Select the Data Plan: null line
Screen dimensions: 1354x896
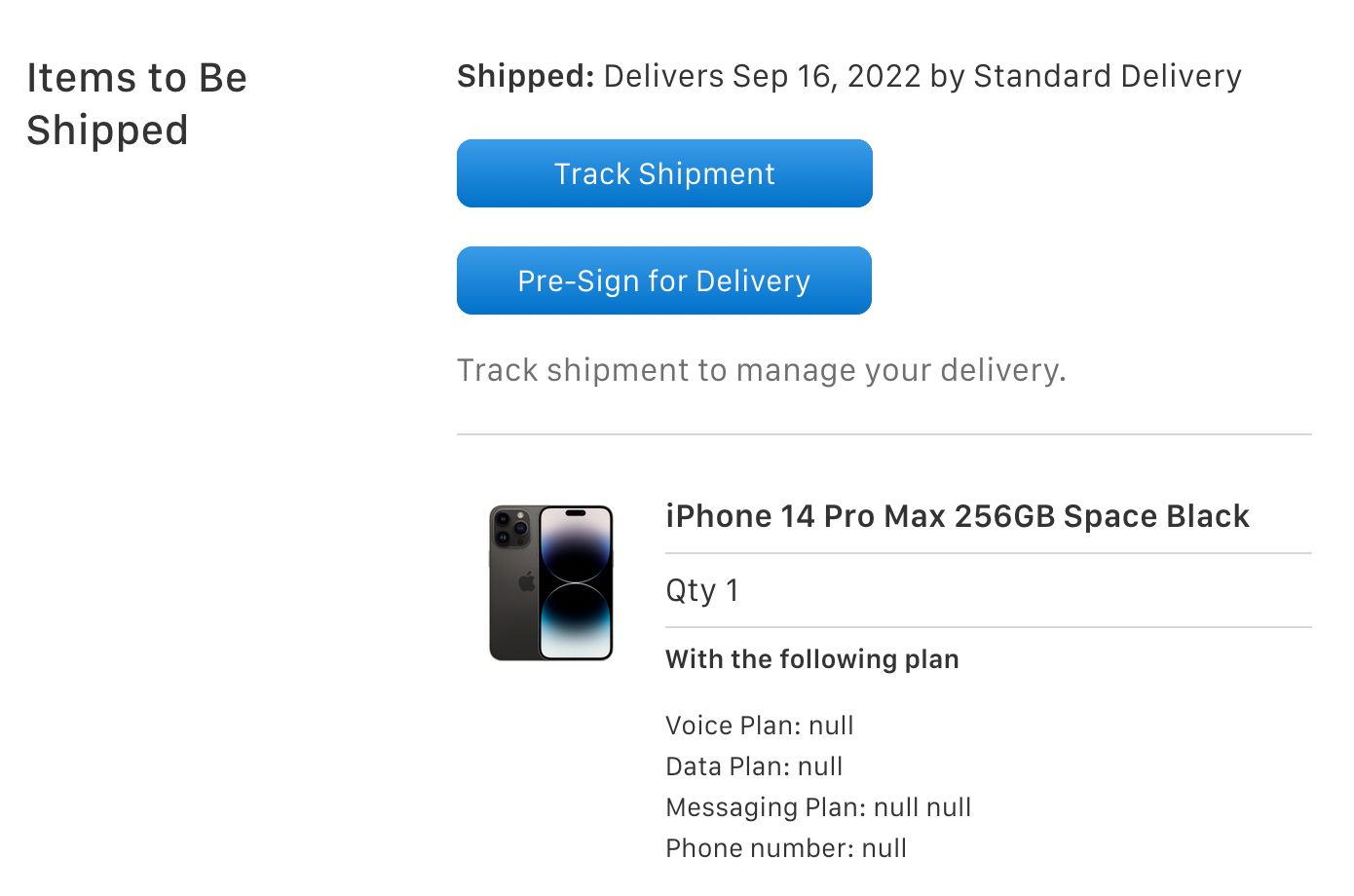754,766
